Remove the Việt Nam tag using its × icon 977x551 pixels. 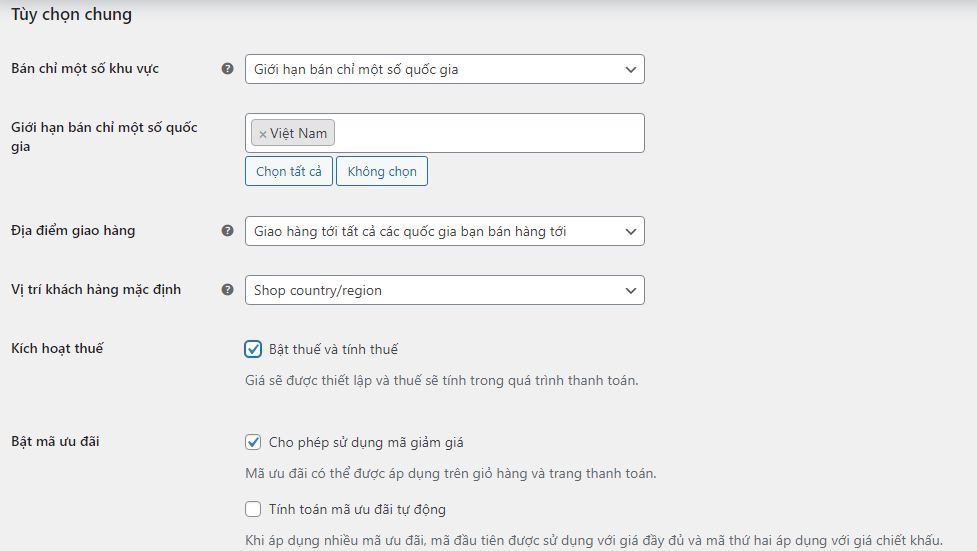[x=262, y=134]
